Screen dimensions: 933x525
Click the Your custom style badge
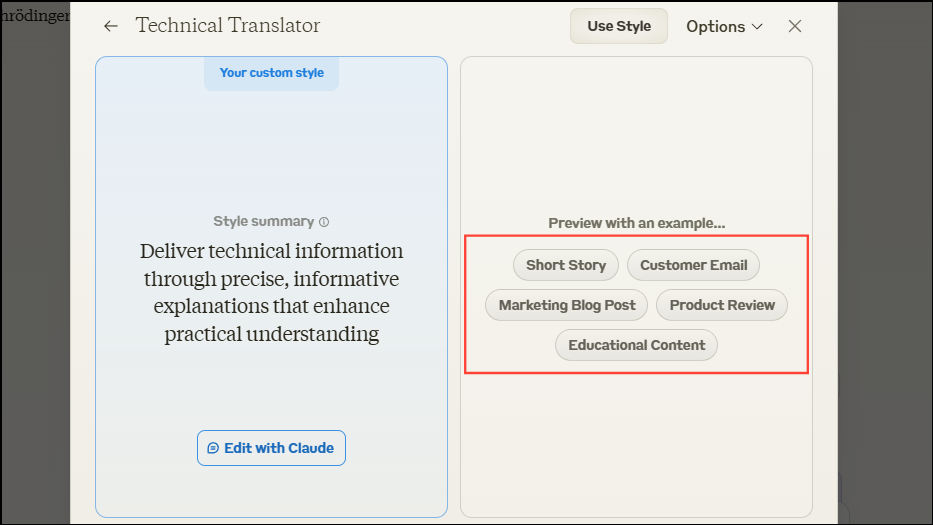(x=271, y=73)
